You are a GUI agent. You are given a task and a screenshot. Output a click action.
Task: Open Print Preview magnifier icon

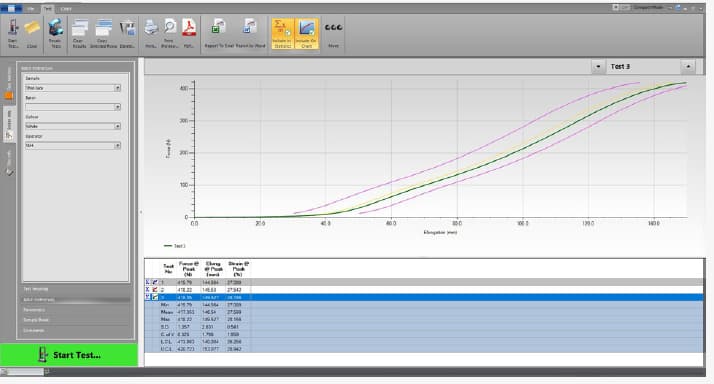coord(170,27)
